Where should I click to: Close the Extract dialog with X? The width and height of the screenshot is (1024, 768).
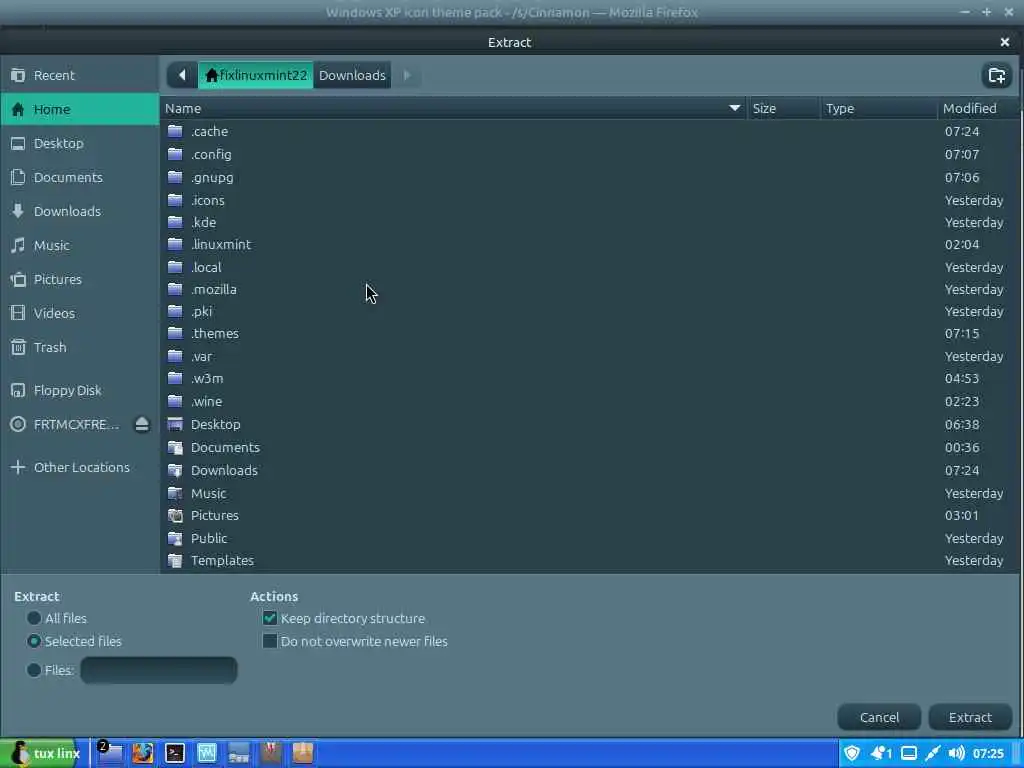click(x=1004, y=42)
